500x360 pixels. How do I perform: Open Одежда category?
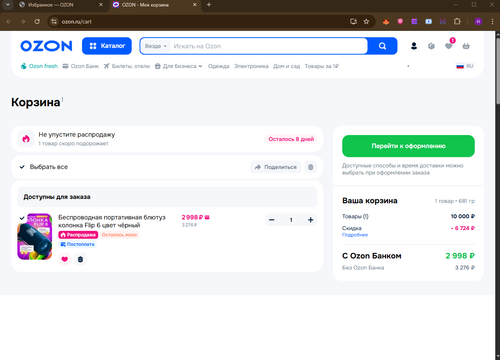coord(219,66)
